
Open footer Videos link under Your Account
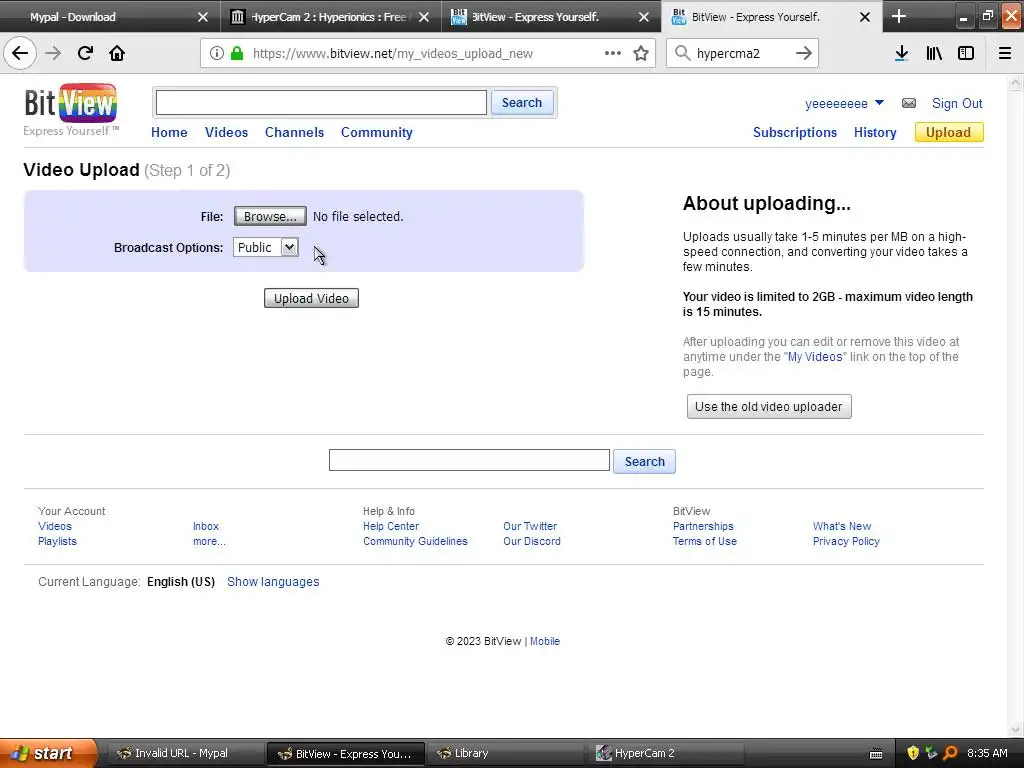[55, 526]
